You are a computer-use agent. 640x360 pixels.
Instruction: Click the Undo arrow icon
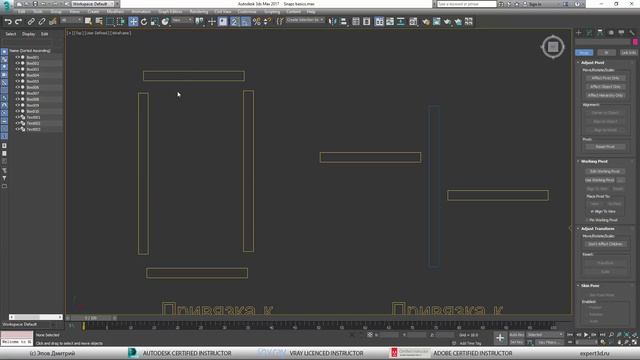tap(8, 22)
